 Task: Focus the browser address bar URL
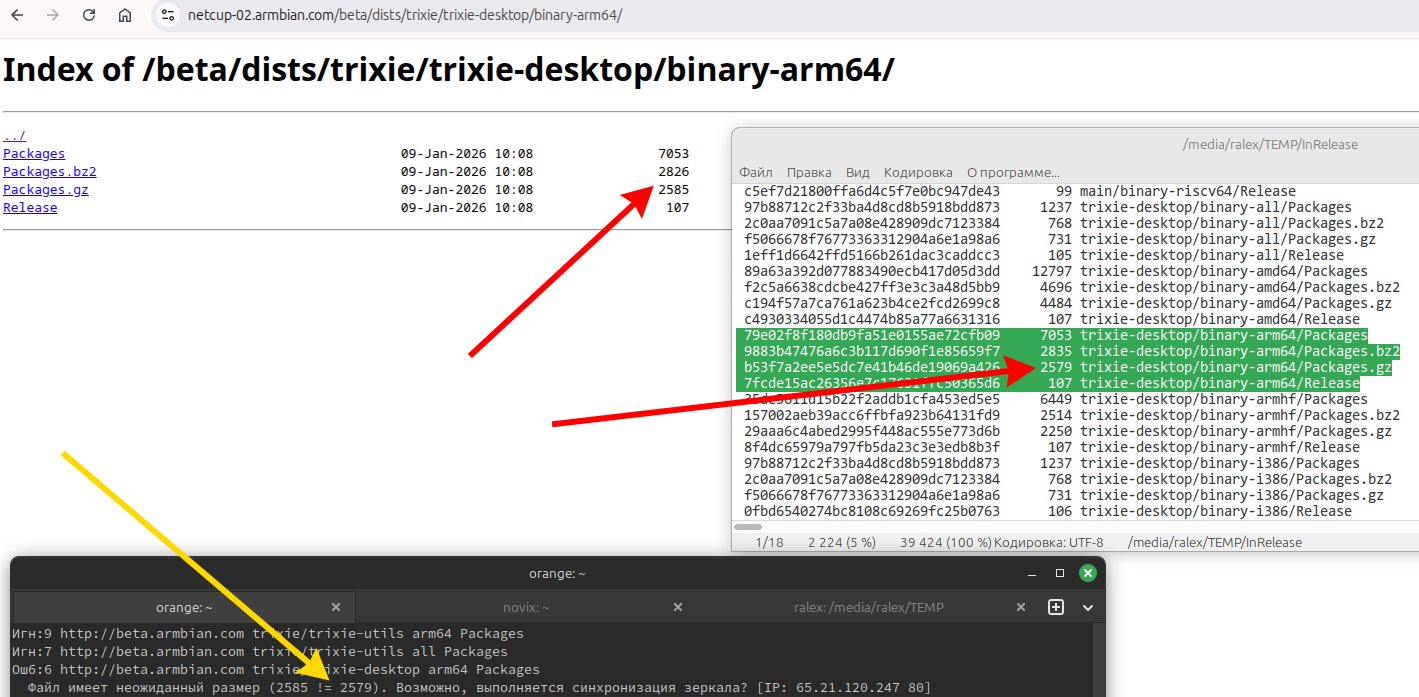coord(405,16)
